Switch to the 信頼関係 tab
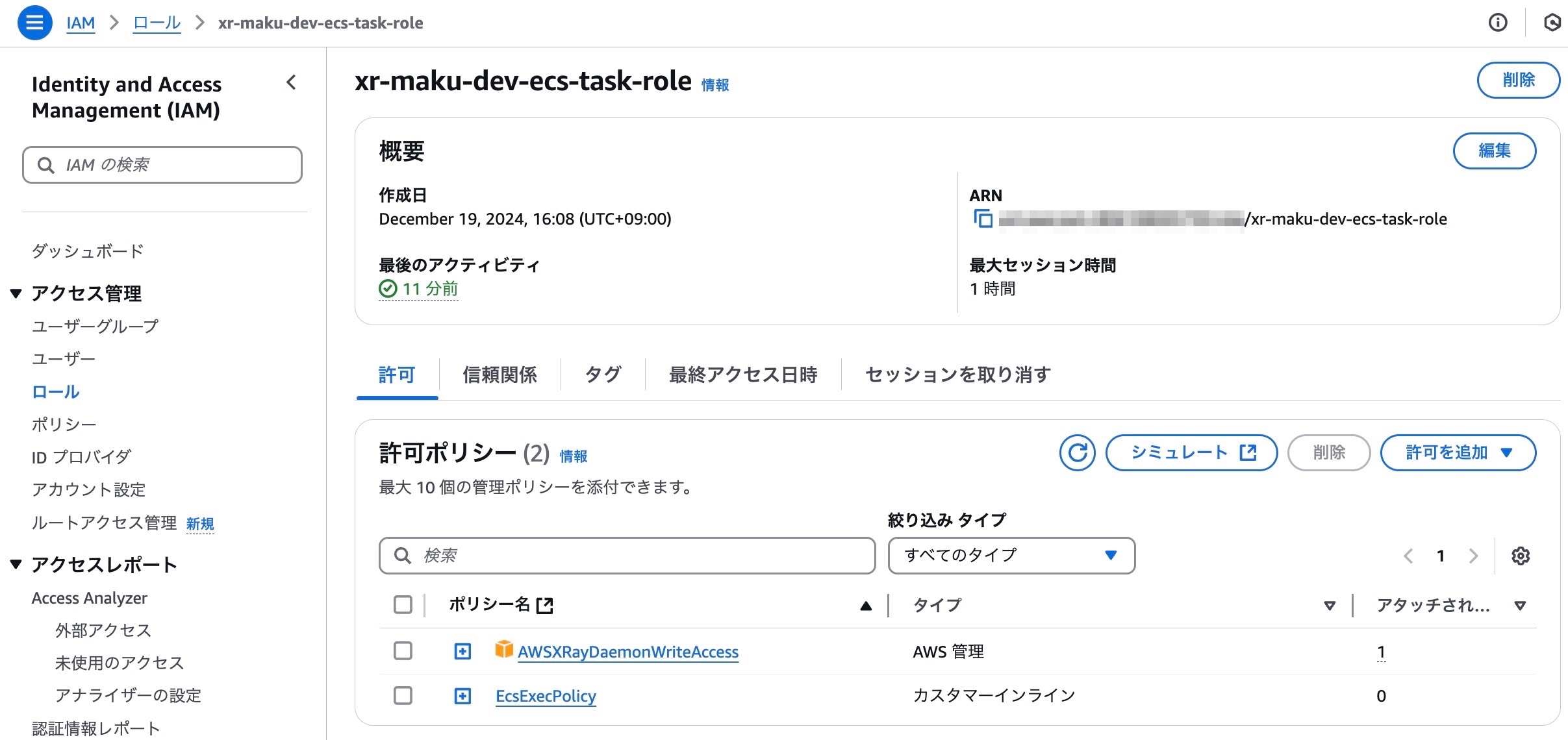The height and width of the screenshot is (740, 1568). pos(499,375)
